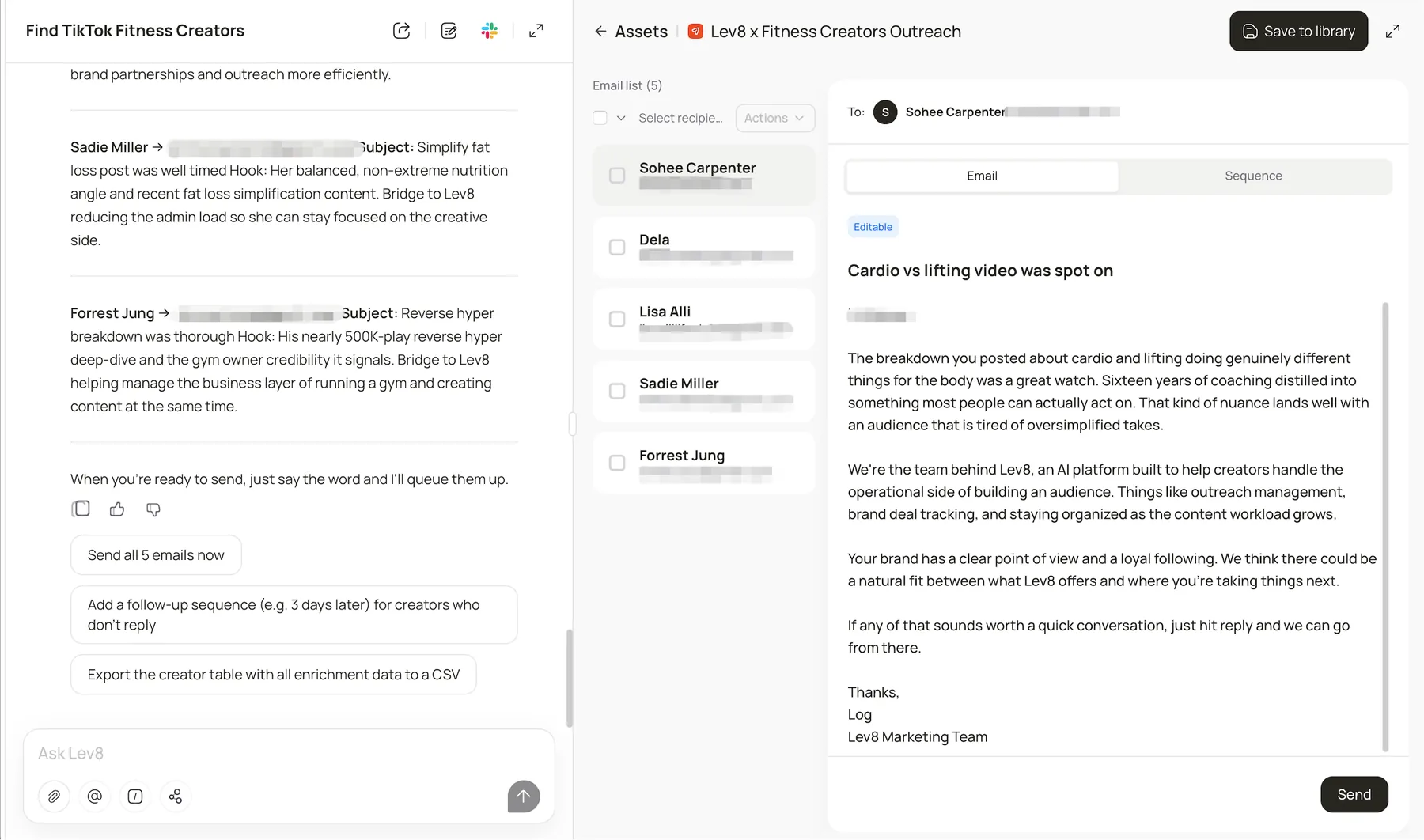Screen dimensions: 1424x840
Task: Click the Assets breadcrumb
Action: 641,32
